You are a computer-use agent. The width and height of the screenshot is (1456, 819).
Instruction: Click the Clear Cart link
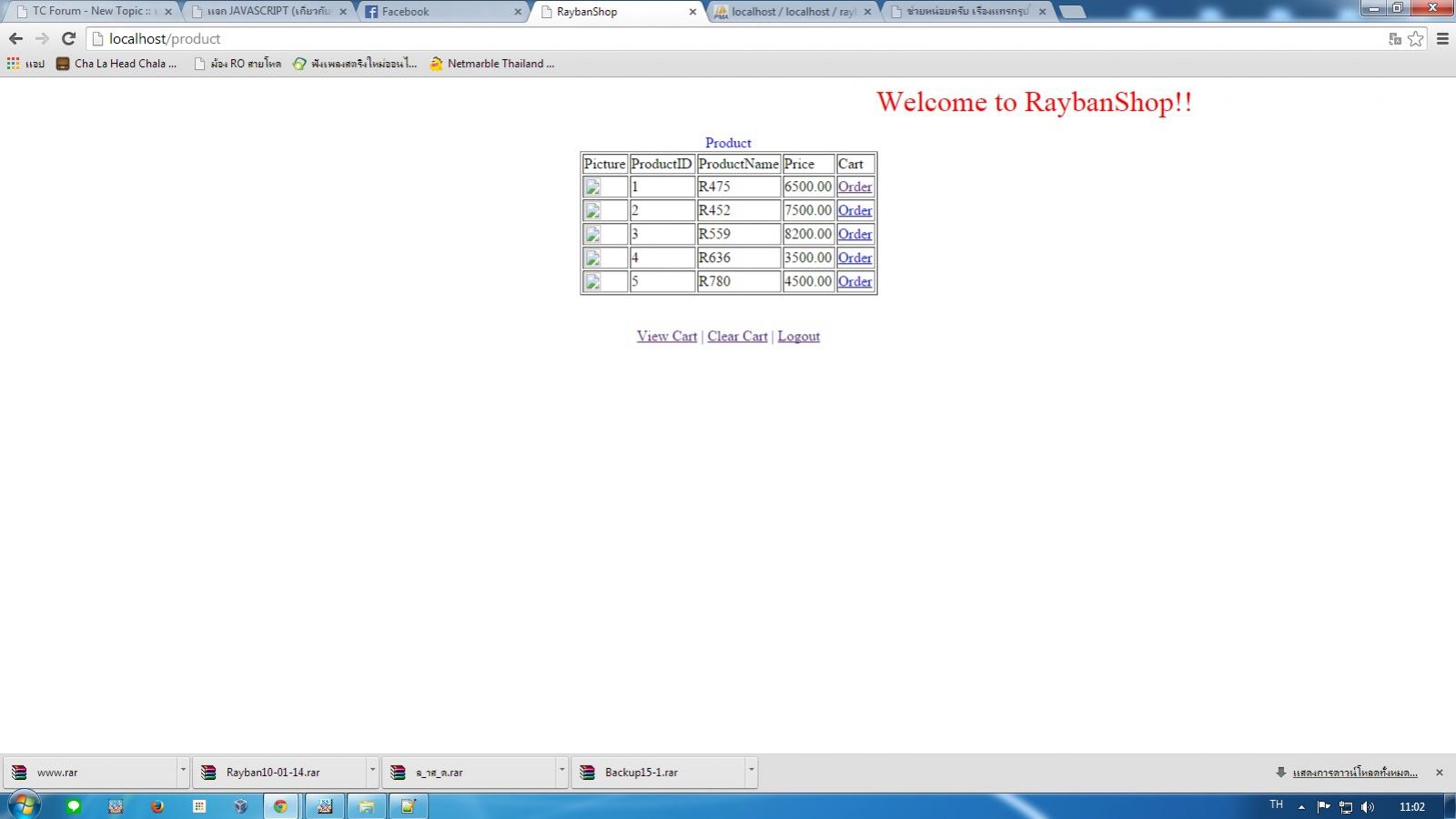pyautogui.click(x=737, y=336)
